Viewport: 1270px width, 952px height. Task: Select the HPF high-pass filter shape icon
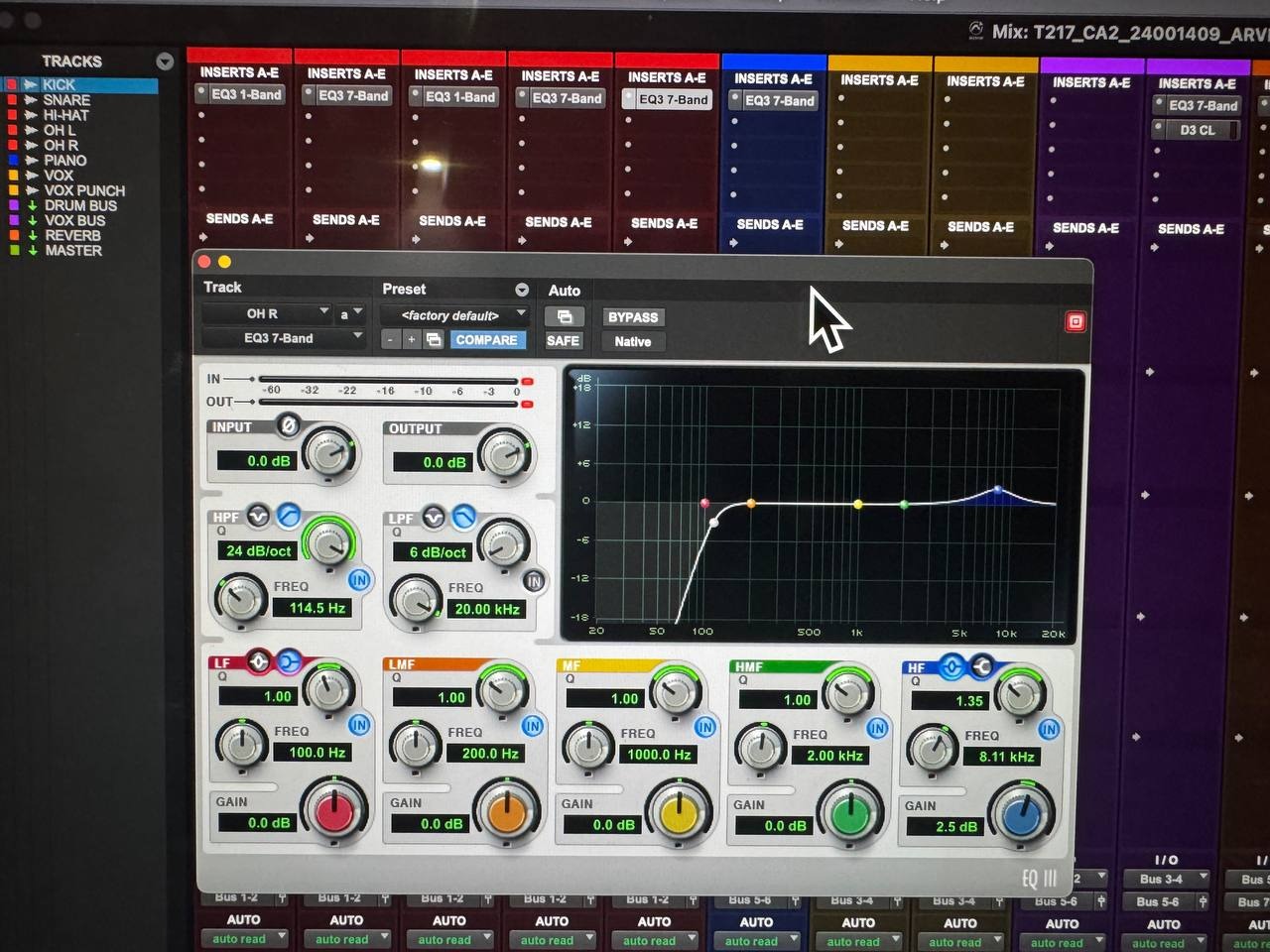(x=289, y=515)
